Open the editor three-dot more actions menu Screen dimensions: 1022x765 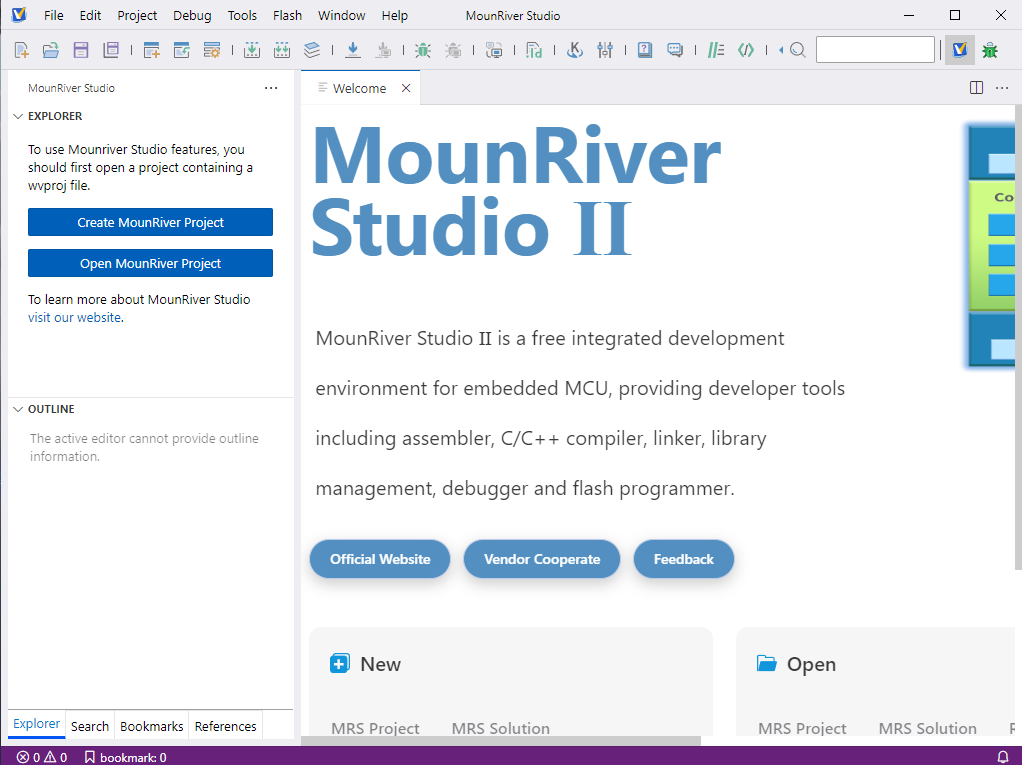point(1002,88)
